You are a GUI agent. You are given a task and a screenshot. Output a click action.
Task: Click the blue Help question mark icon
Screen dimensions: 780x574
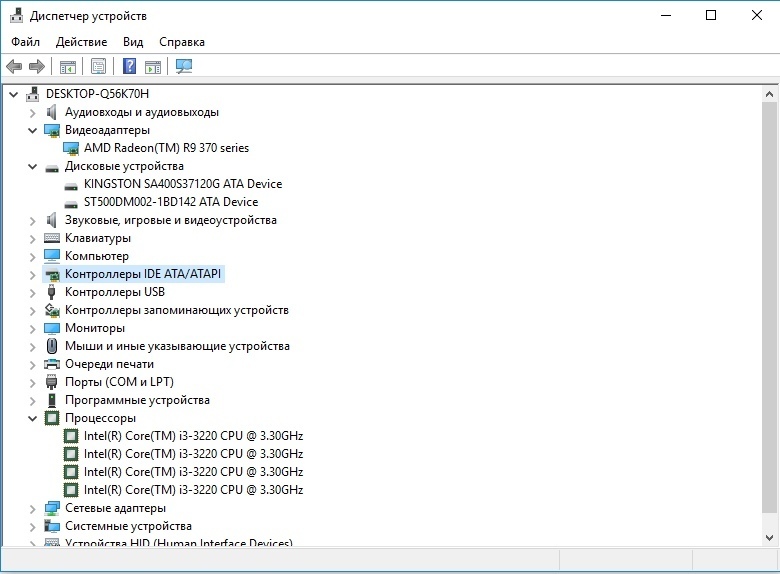click(x=129, y=67)
